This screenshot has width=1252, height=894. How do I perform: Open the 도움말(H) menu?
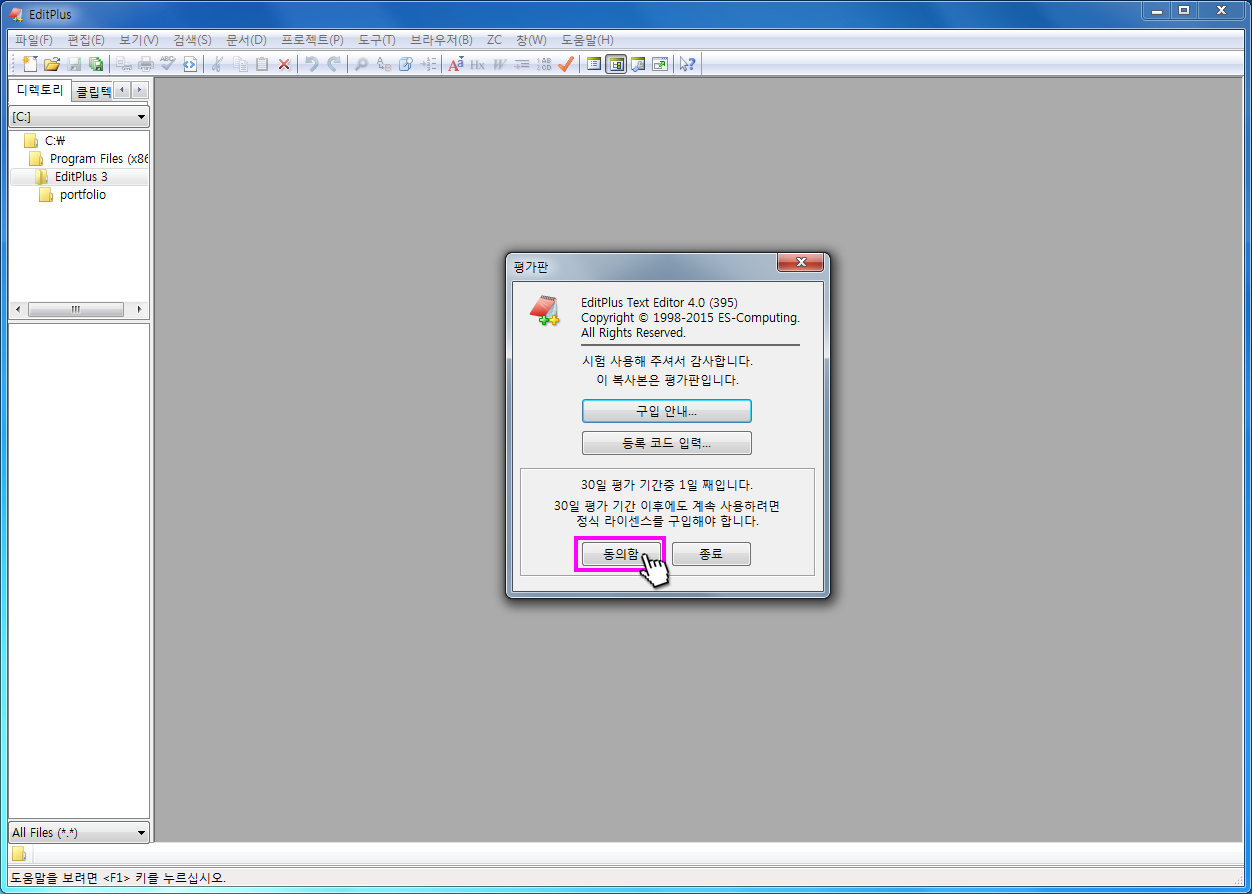tap(587, 40)
